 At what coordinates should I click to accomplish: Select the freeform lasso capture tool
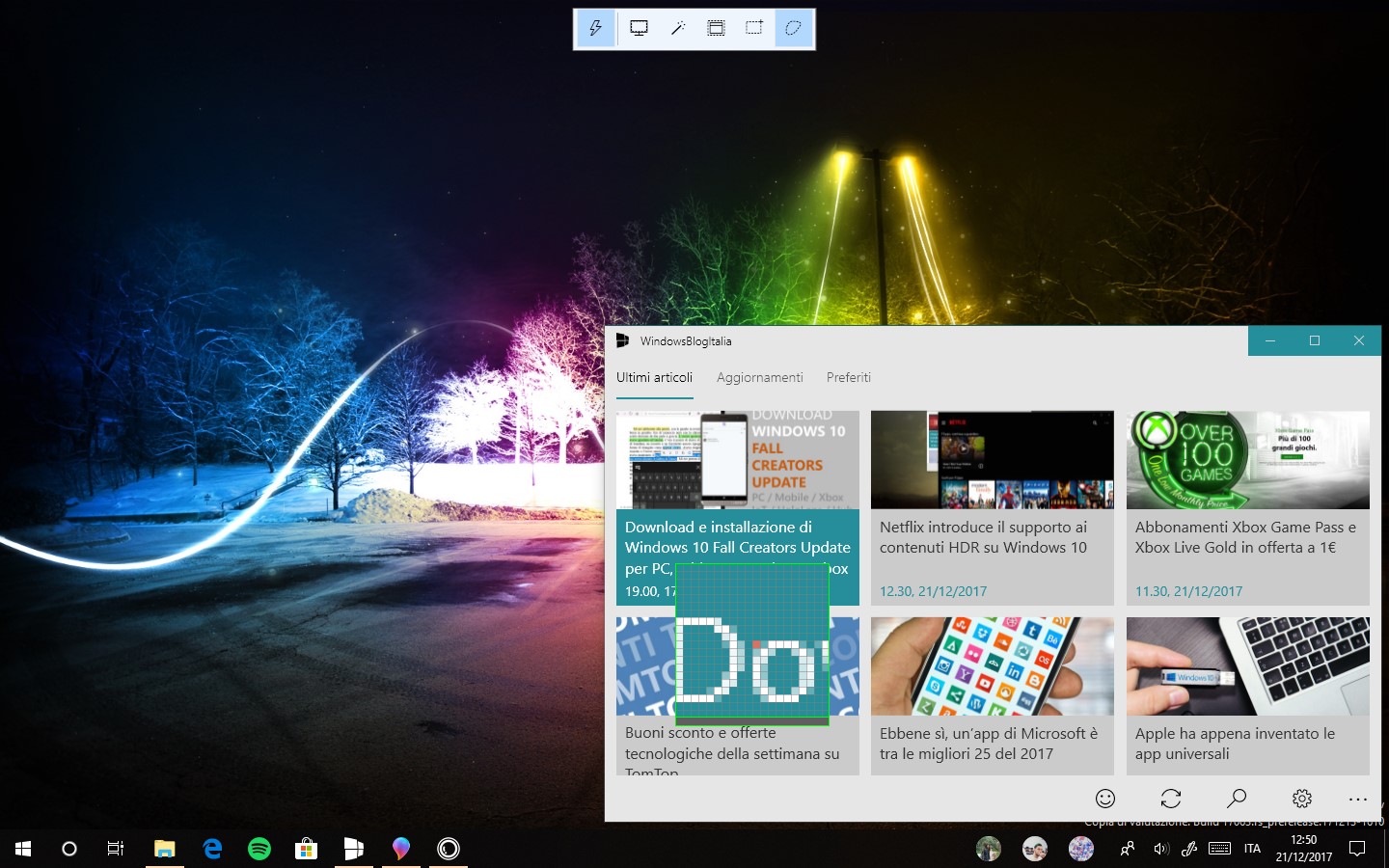794,29
